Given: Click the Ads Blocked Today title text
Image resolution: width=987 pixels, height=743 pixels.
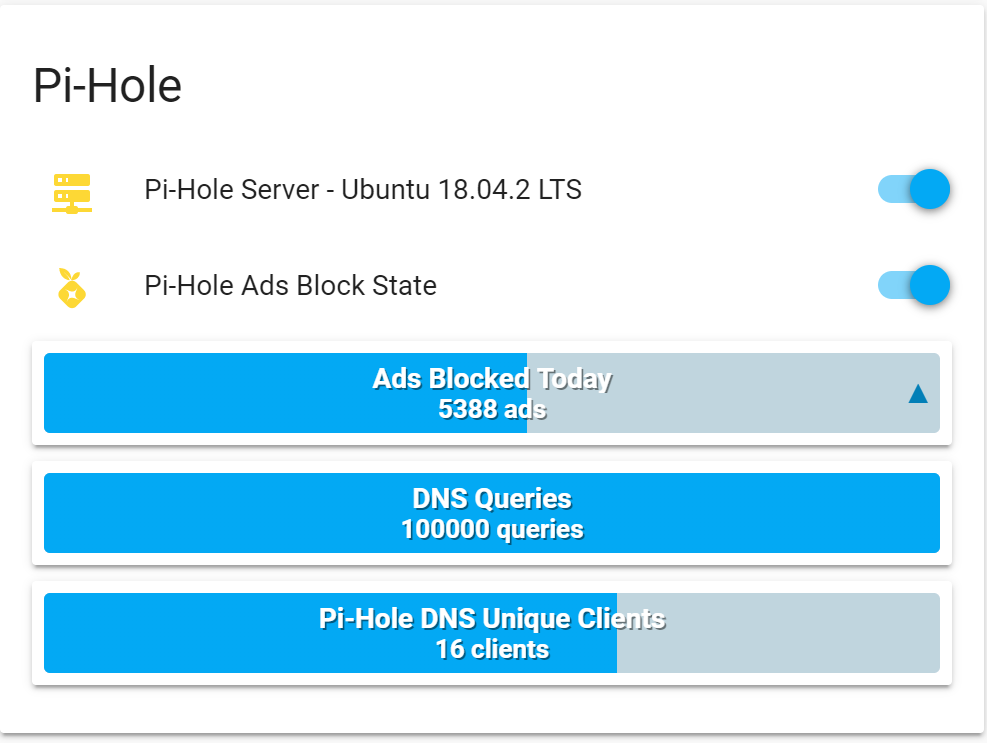Looking at the screenshot, I should [492, 379].
